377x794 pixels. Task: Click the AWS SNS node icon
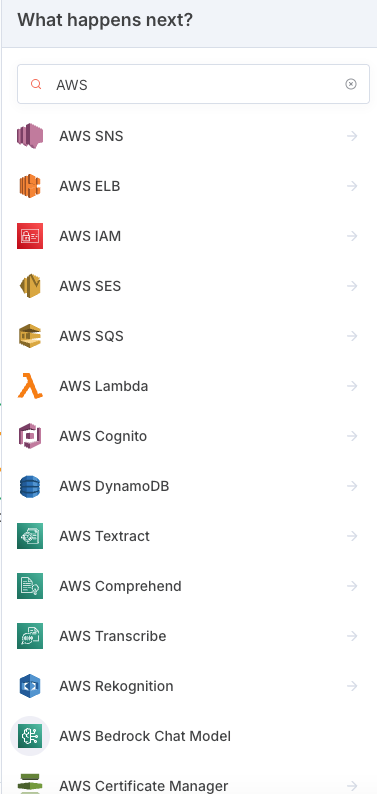click(x=30, y=136)
